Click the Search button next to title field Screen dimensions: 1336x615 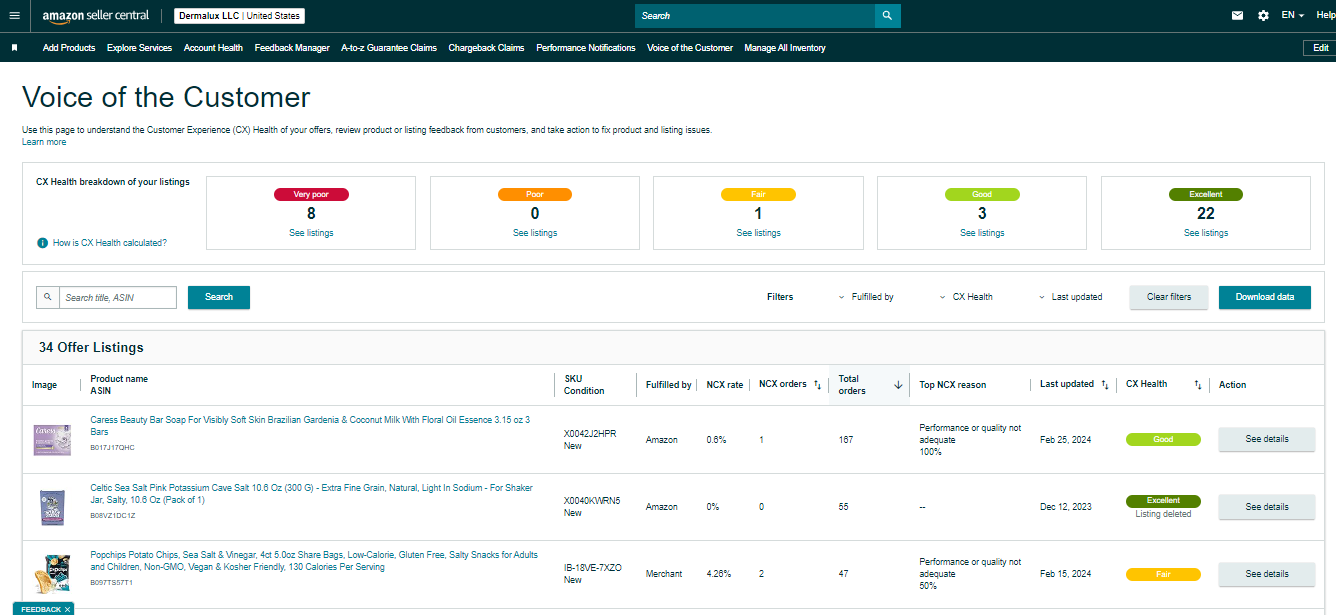pyautogui.click(x=219, y=297)
